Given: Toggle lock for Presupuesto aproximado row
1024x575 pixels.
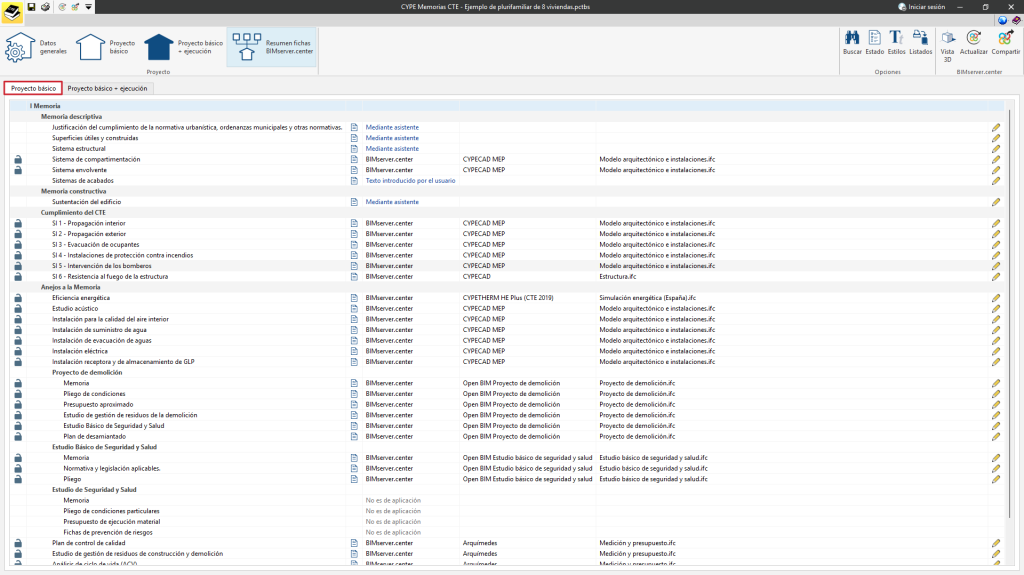Looking at the screenshot, I should [x=18, y=404].
